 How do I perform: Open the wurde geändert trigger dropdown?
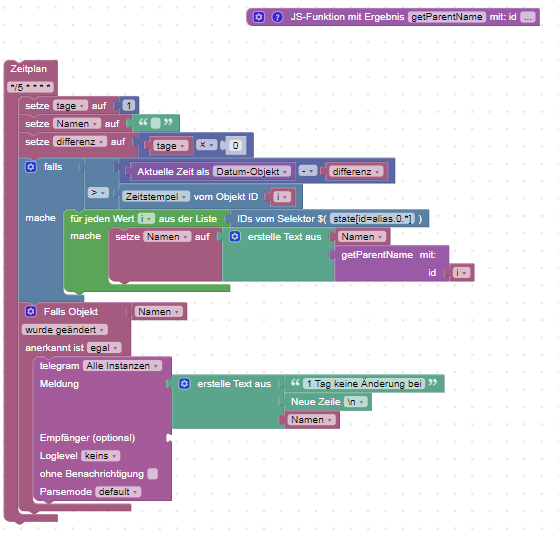pyautogui.click(x=65, y=330)
